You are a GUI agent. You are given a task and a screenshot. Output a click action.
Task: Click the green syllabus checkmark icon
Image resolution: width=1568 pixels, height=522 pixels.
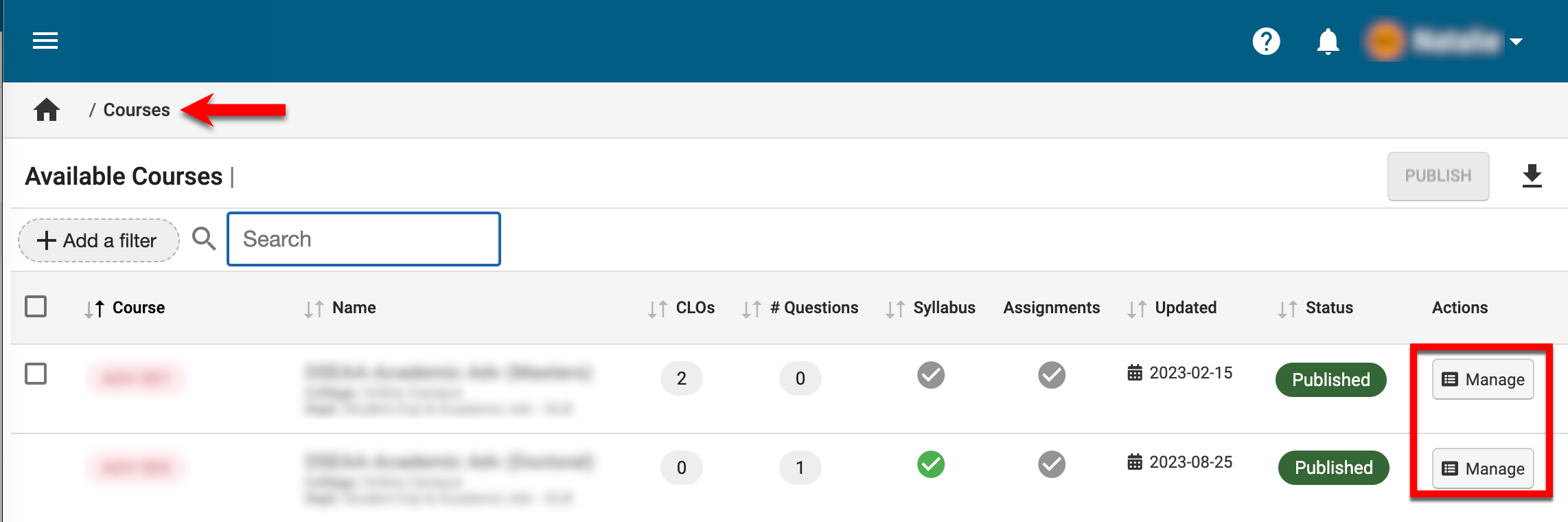(930, 464)
